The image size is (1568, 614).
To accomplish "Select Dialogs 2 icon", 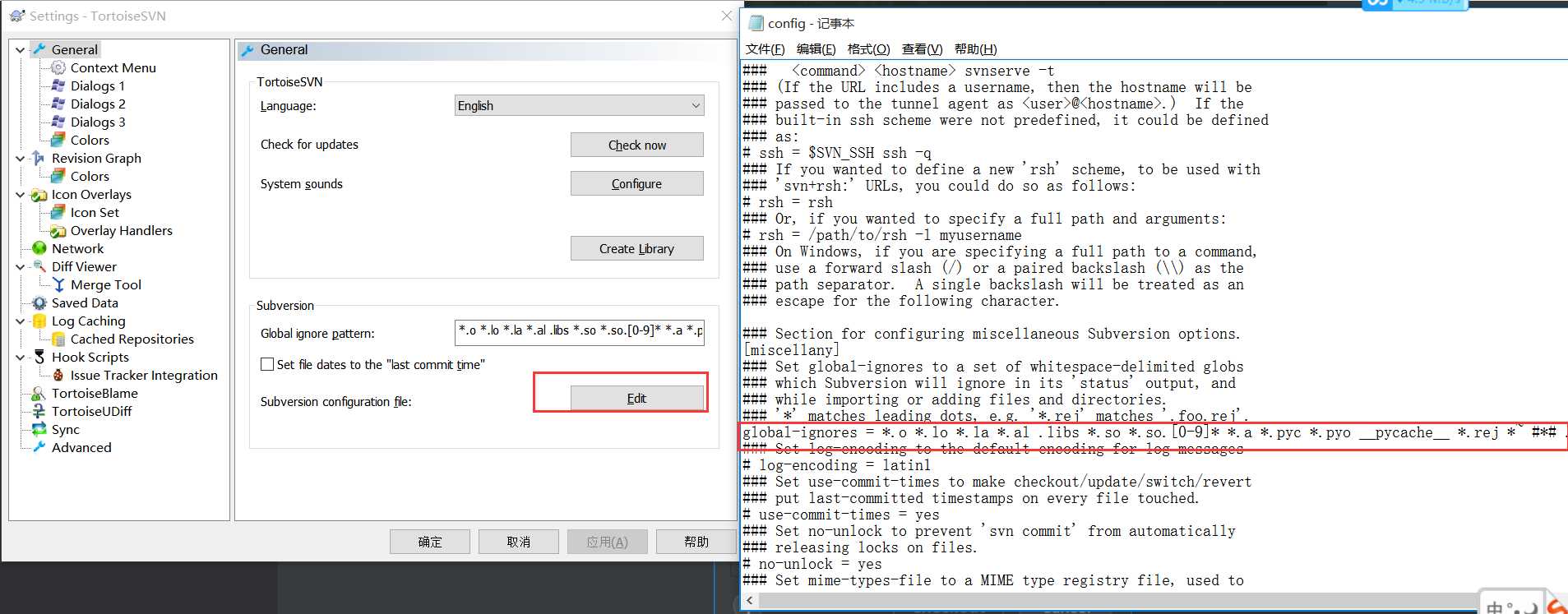I will 58,104.
